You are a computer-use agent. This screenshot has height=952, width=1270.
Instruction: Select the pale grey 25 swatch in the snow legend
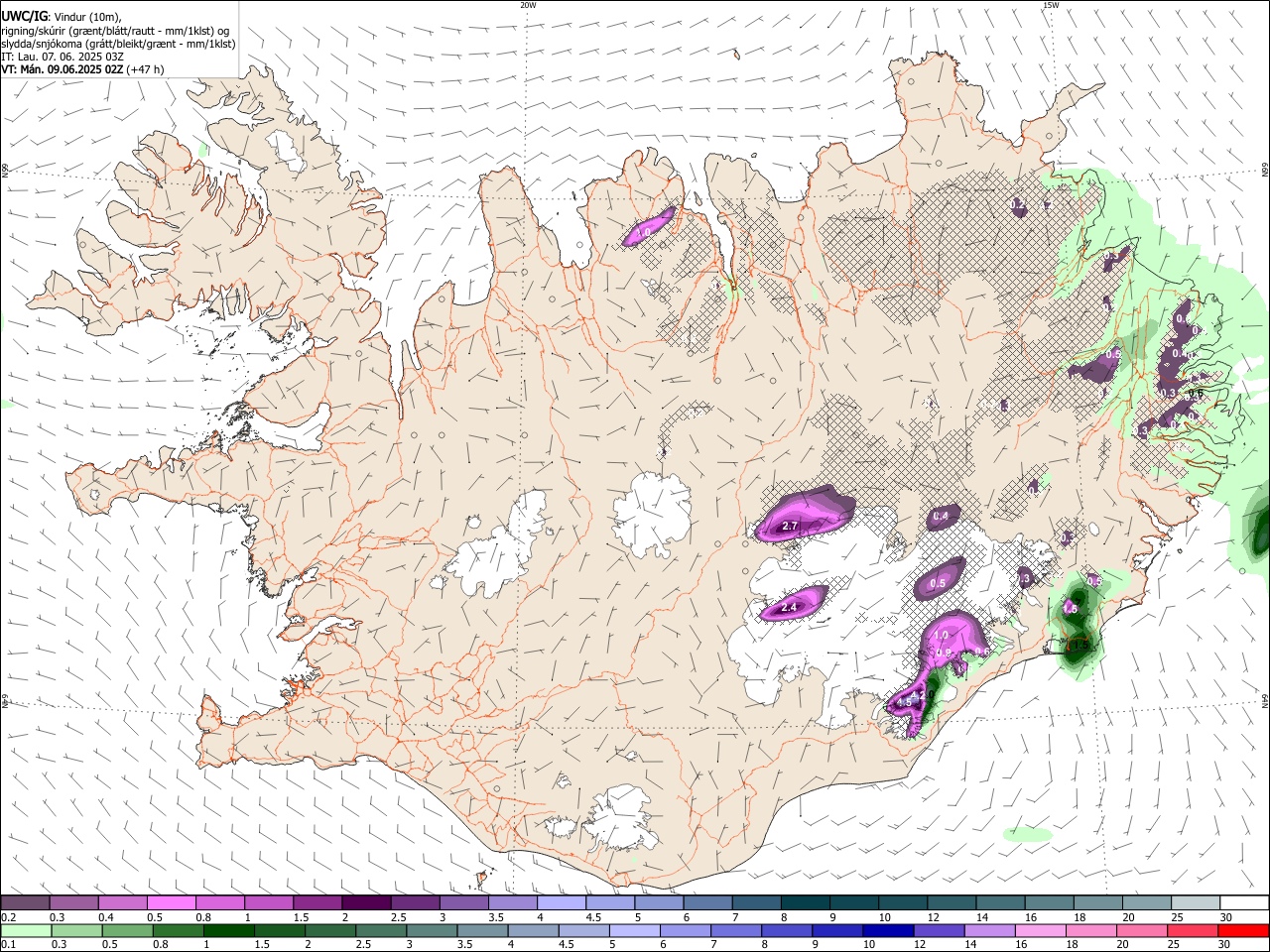[1196, 903]
